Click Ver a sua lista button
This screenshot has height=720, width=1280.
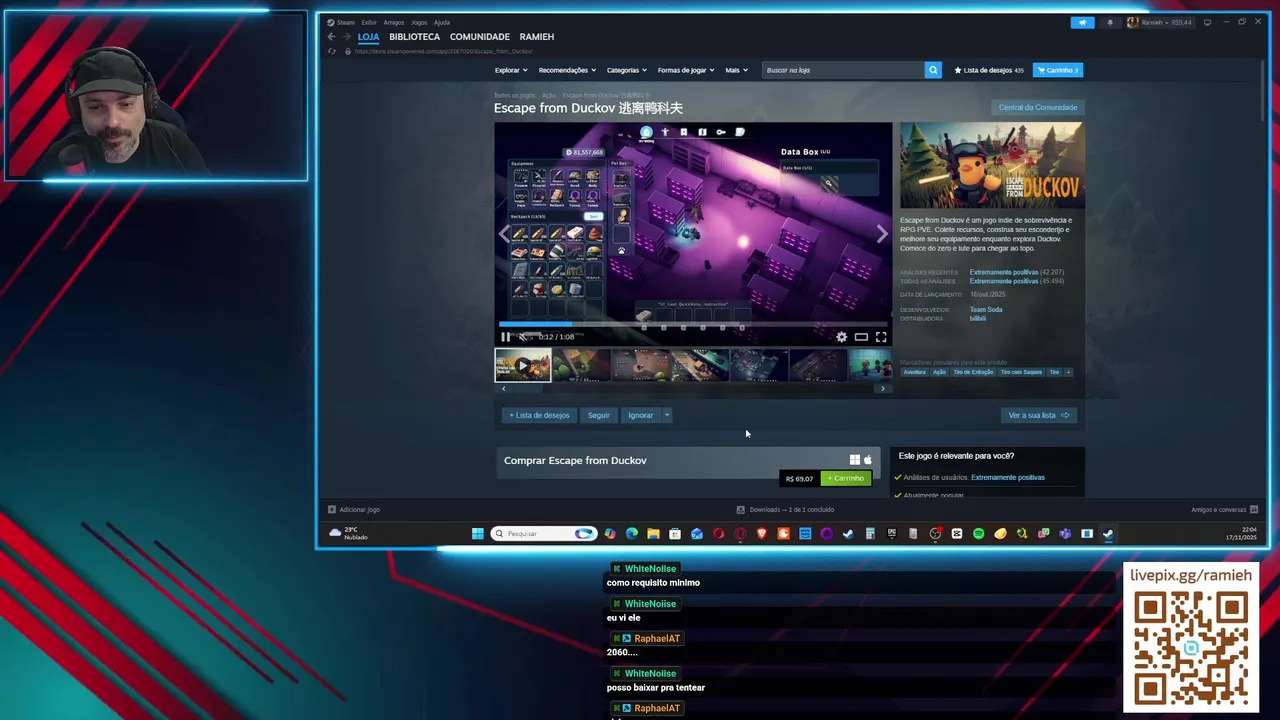(x=1039, y=415)
